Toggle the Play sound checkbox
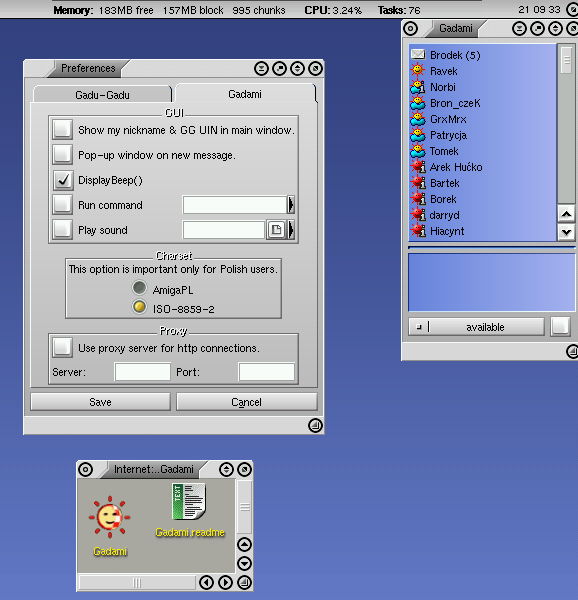Viewport: 578px width, 600px height. (x=62, y=230)
